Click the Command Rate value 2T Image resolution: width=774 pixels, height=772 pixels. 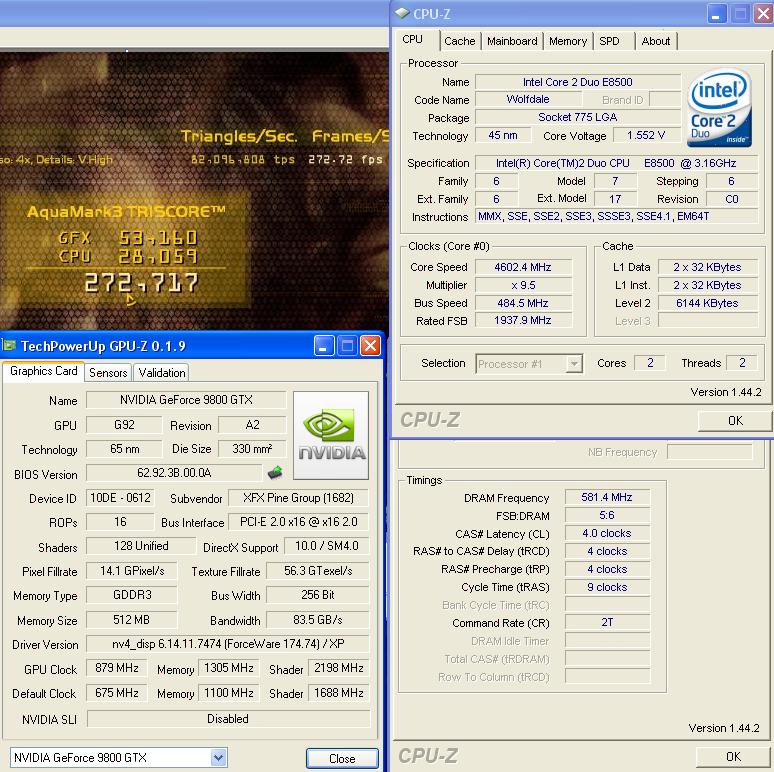pos(607,622)
